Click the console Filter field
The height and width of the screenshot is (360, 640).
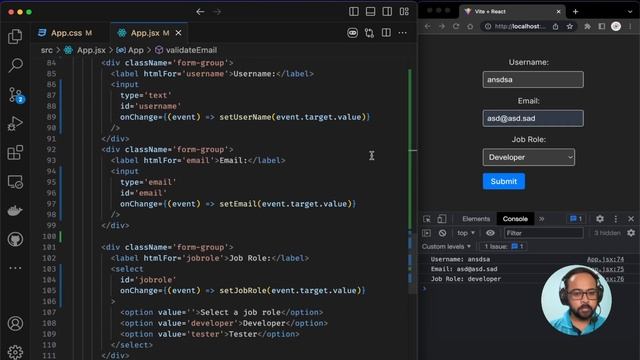(x=544, y=233)
